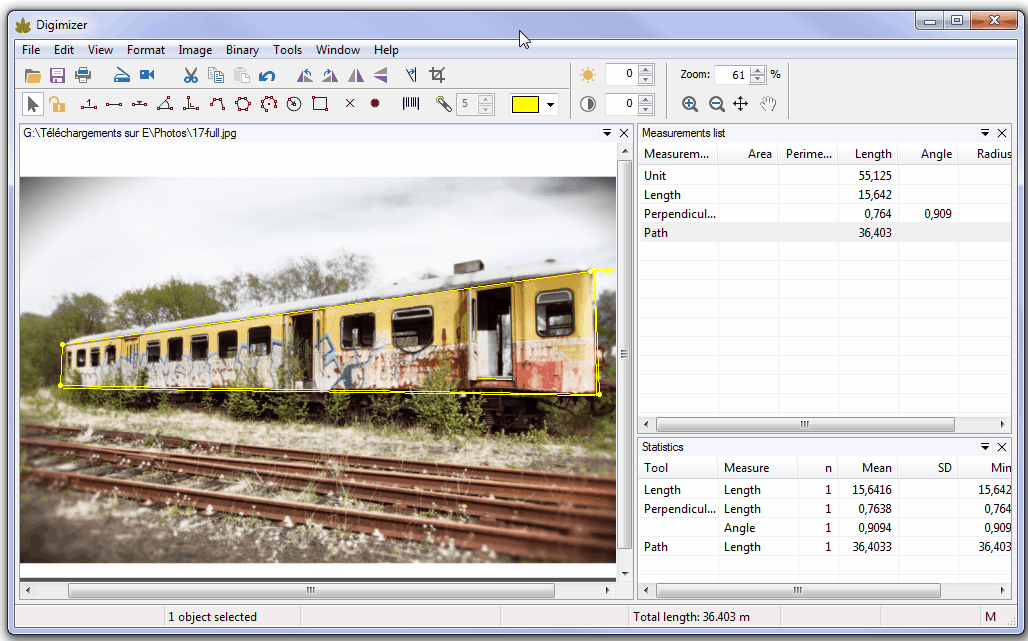Toggle the lock objects padlock icon
The height and width of the screenshot is (641, 1028).
click(57, 103)
